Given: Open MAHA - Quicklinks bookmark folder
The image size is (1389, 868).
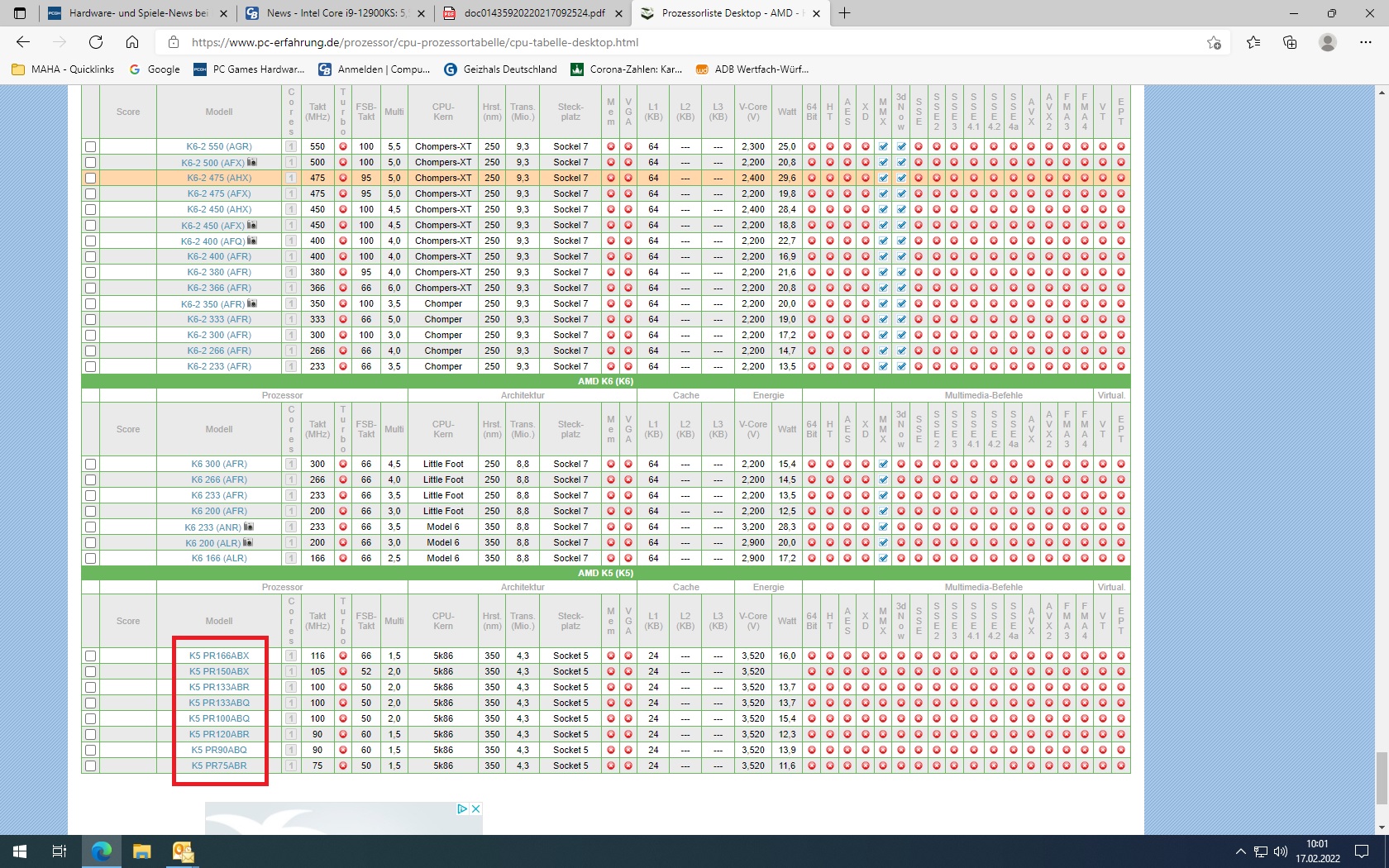Looking at the screenshot, I should point(64,69).
